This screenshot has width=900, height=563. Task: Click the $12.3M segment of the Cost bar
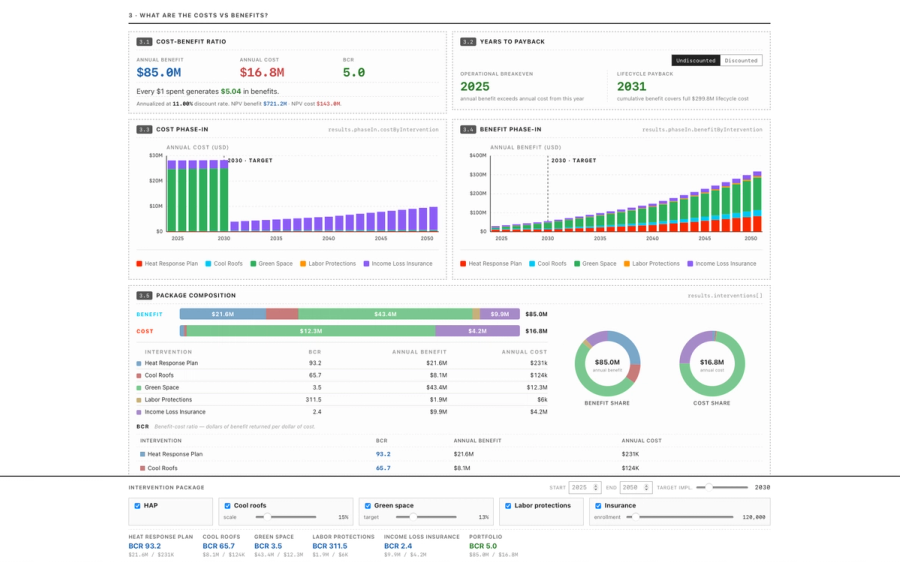click(311, 331)
